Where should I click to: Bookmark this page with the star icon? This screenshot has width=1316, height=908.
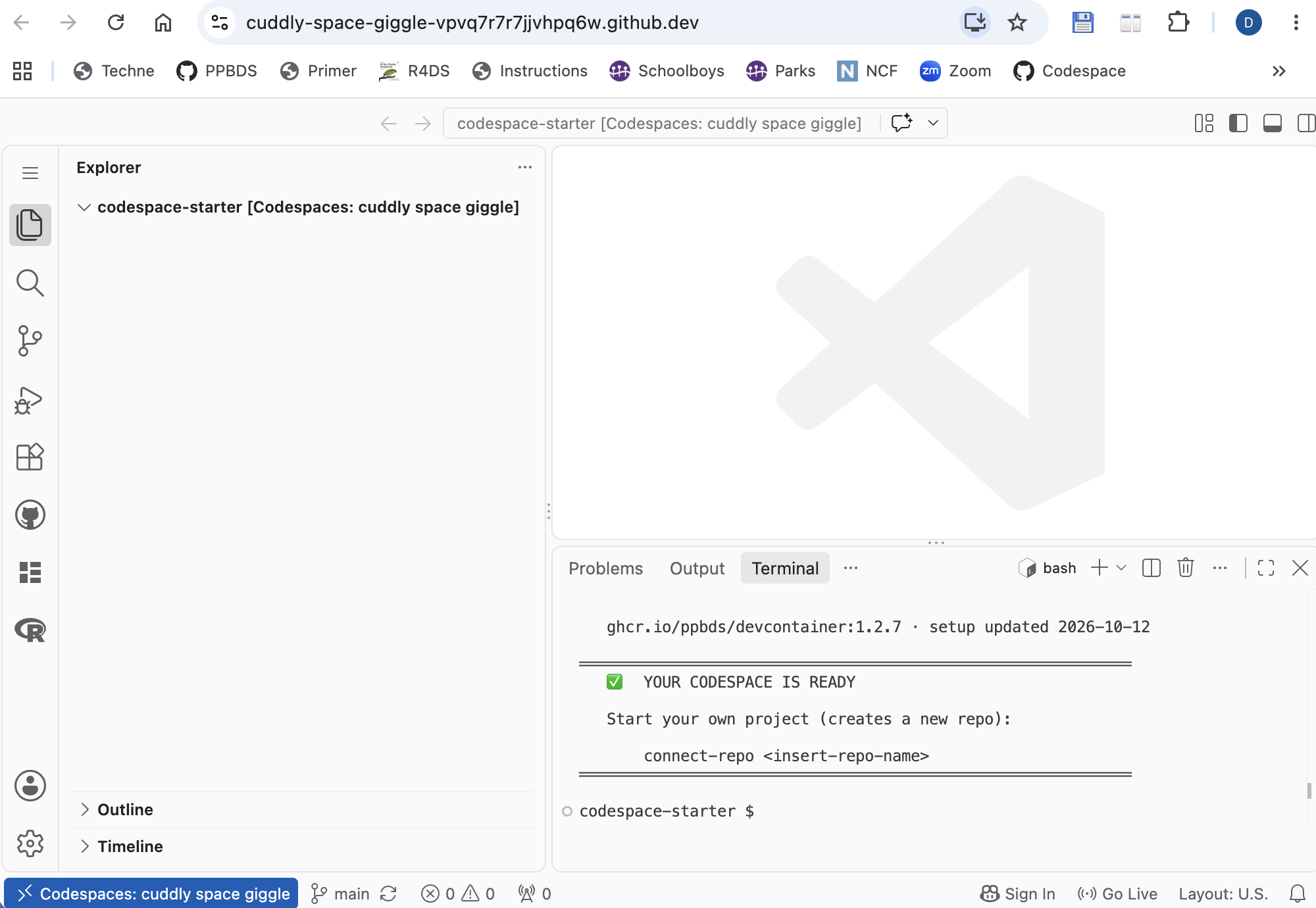click(1017, 22)
